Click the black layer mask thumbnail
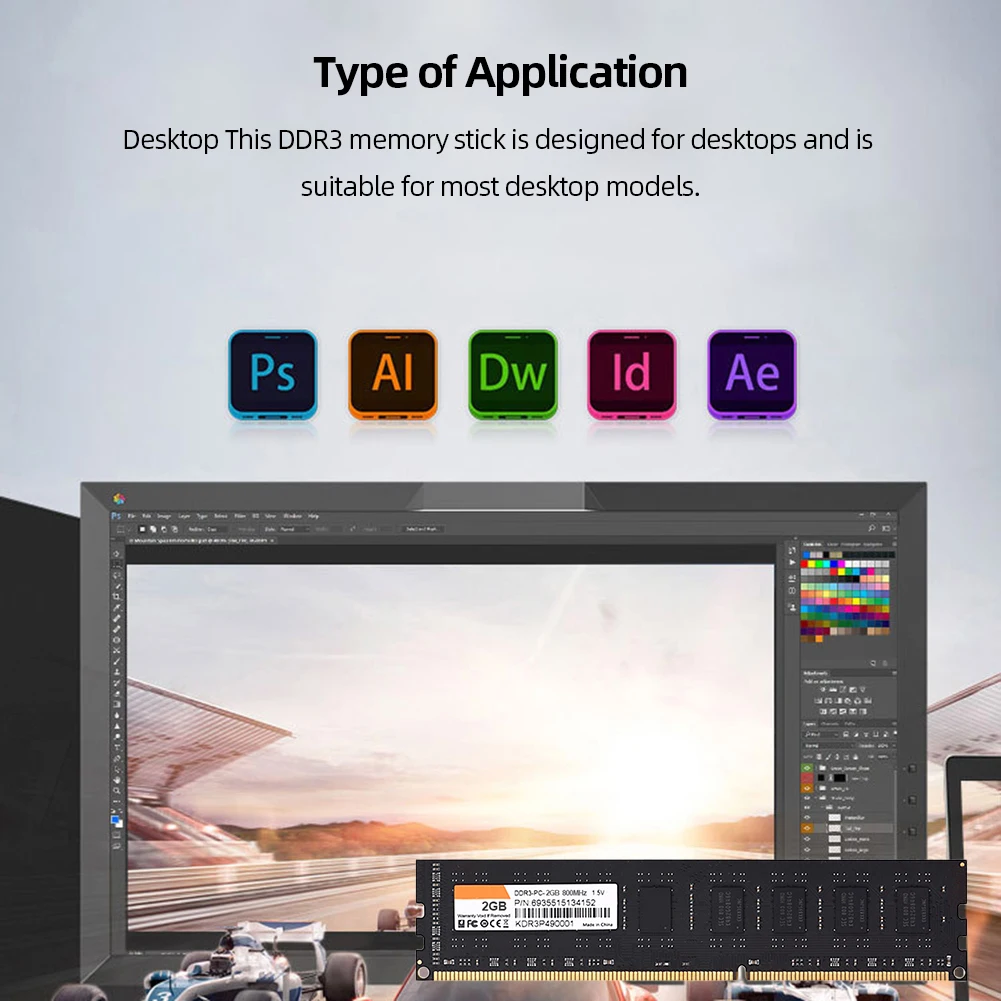The image size is (1001, 1001). pyautogui.click(x=840, y=778)
